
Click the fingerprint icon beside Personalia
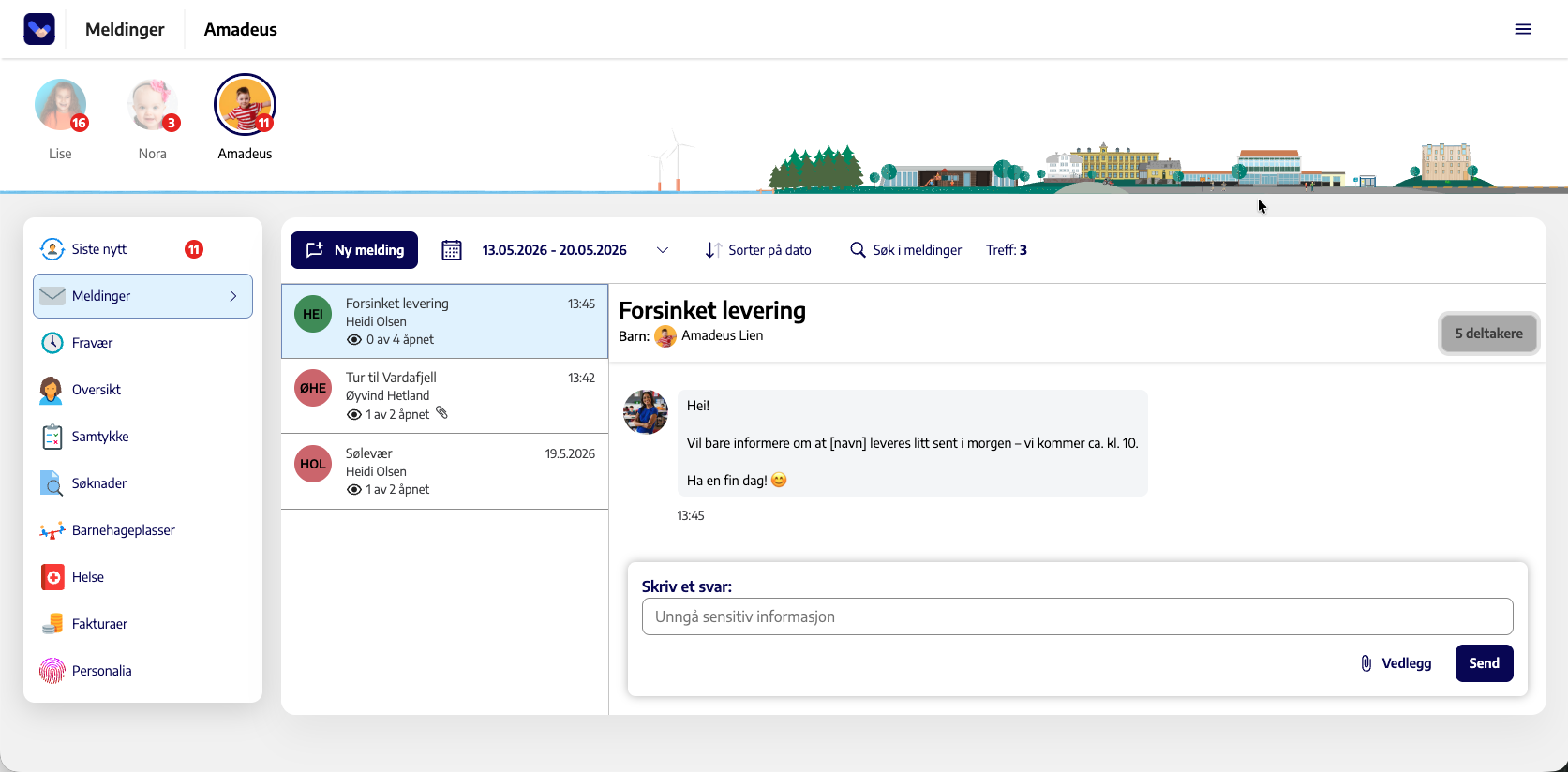coord(52,671)
